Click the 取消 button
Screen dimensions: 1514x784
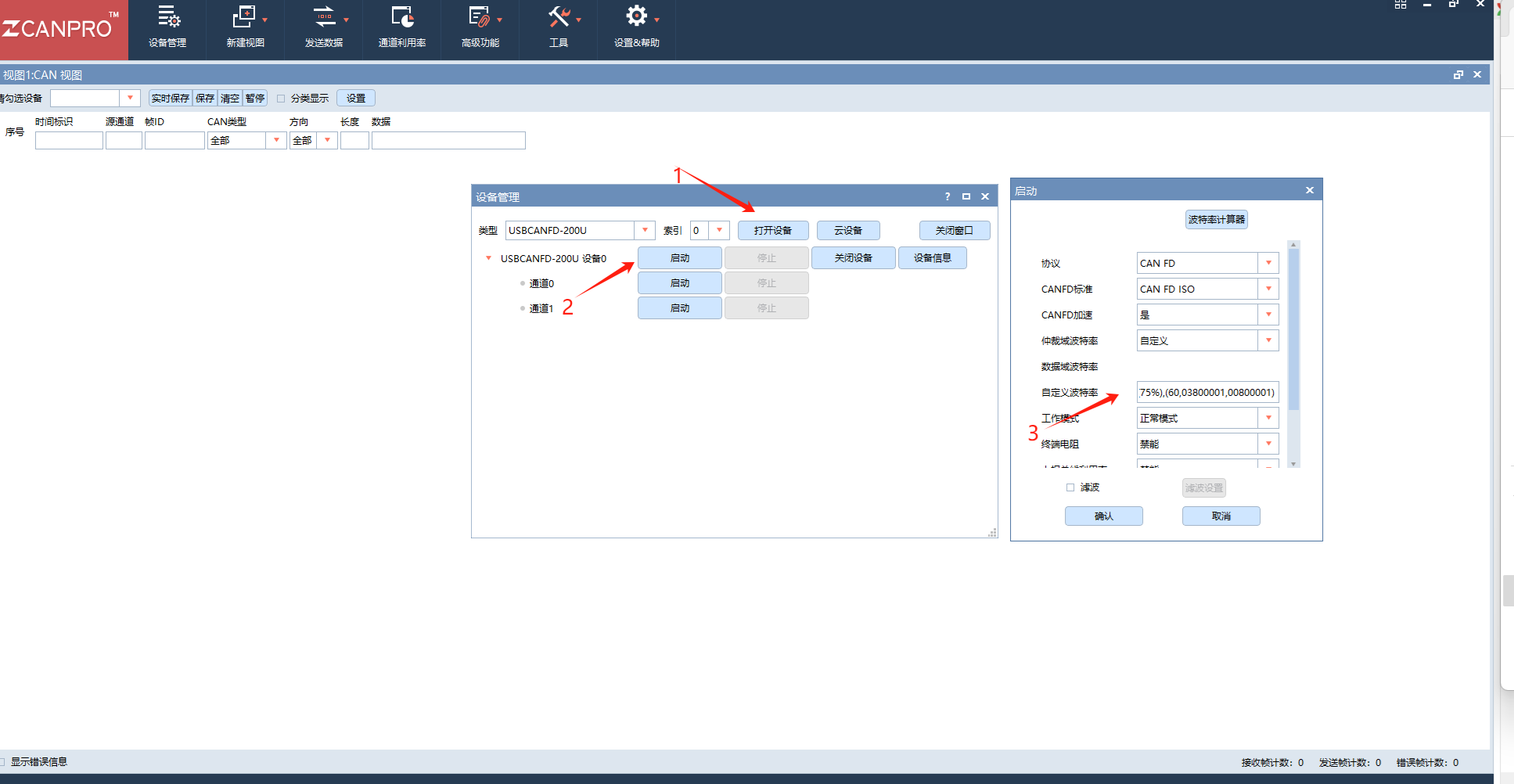1221,516
